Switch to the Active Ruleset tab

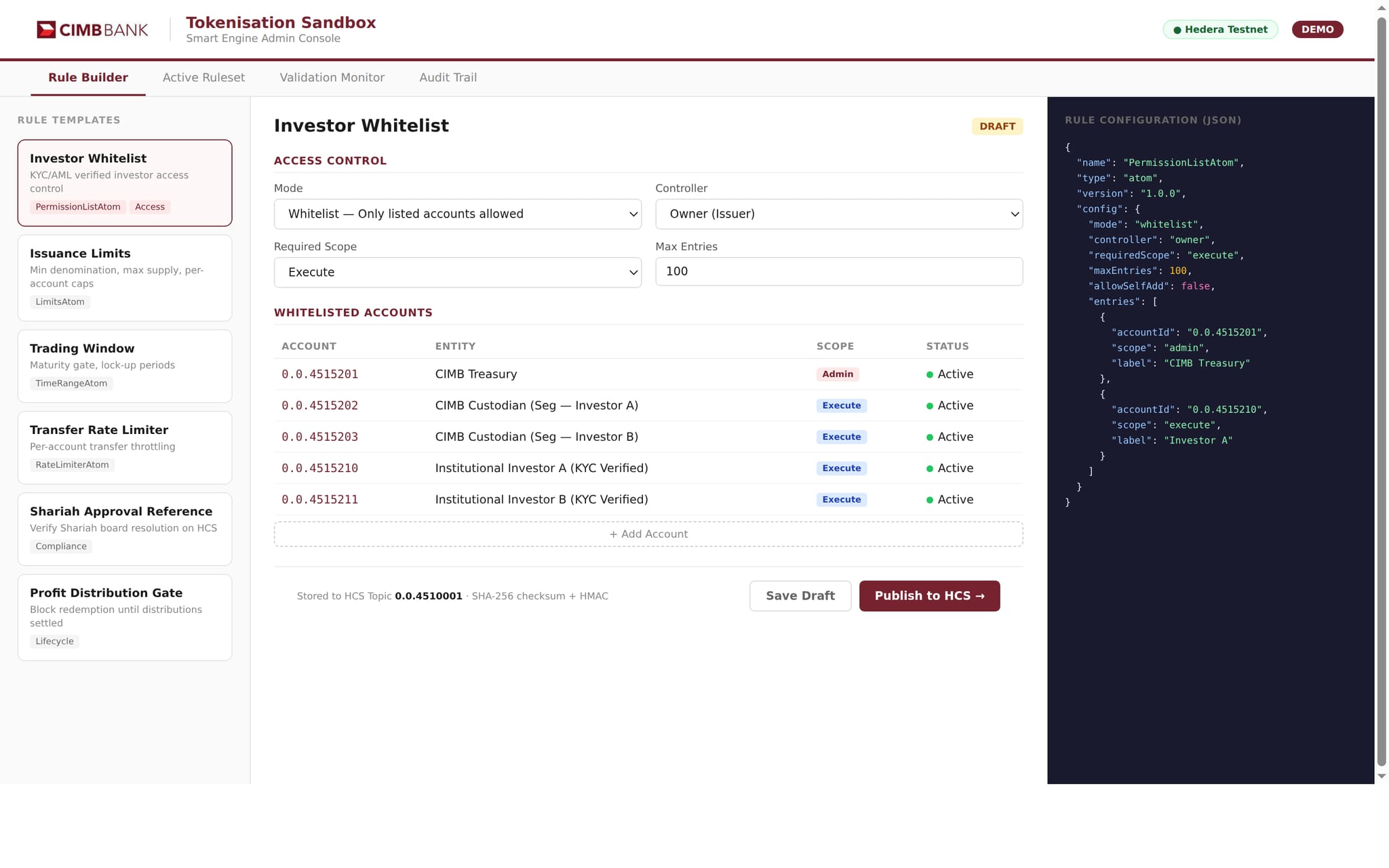click(x=203, y=77)
